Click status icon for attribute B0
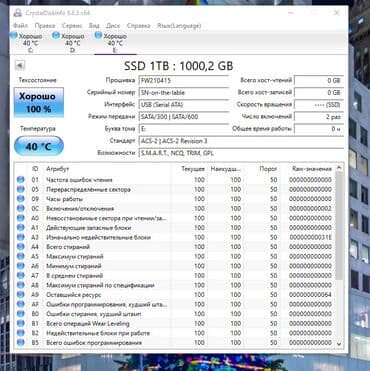The image size is (370, 371). click(x=21, y=314)
